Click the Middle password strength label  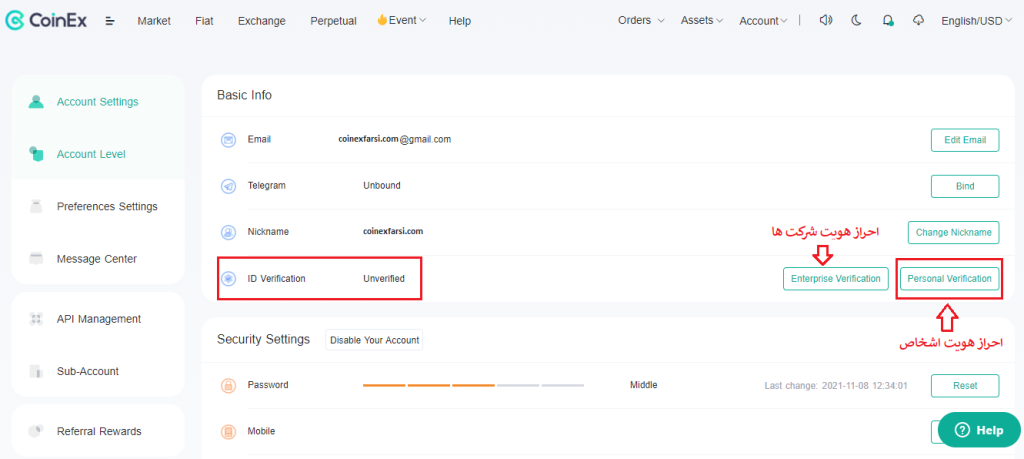pos(643,385)
